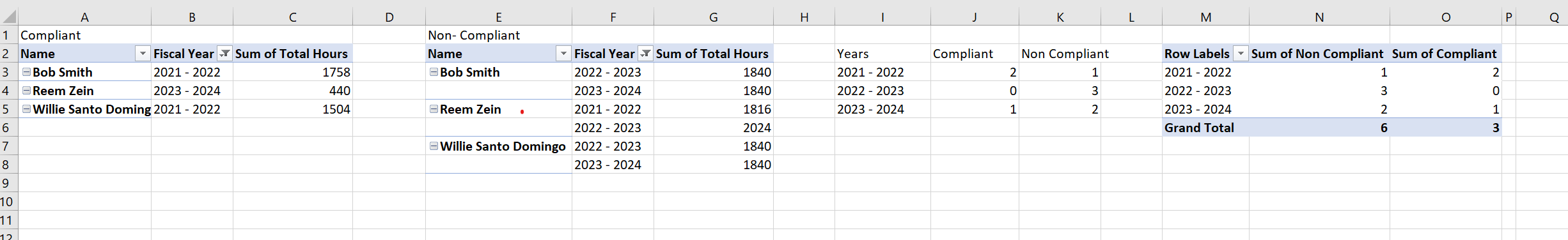
Task: Open Fiscal Year filter in Compliant table
Action: coord(225,54)
